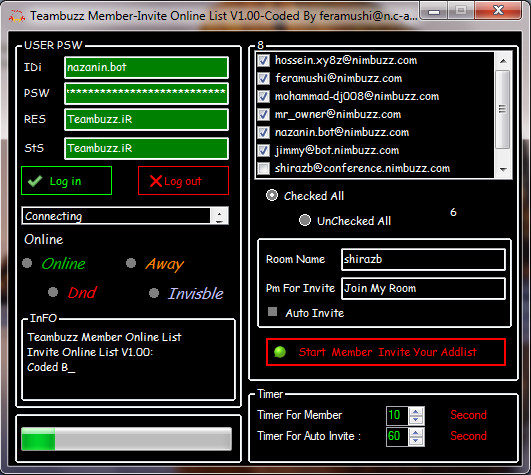Increase Timer For Auto Invite value

click(x=416, y=432)
